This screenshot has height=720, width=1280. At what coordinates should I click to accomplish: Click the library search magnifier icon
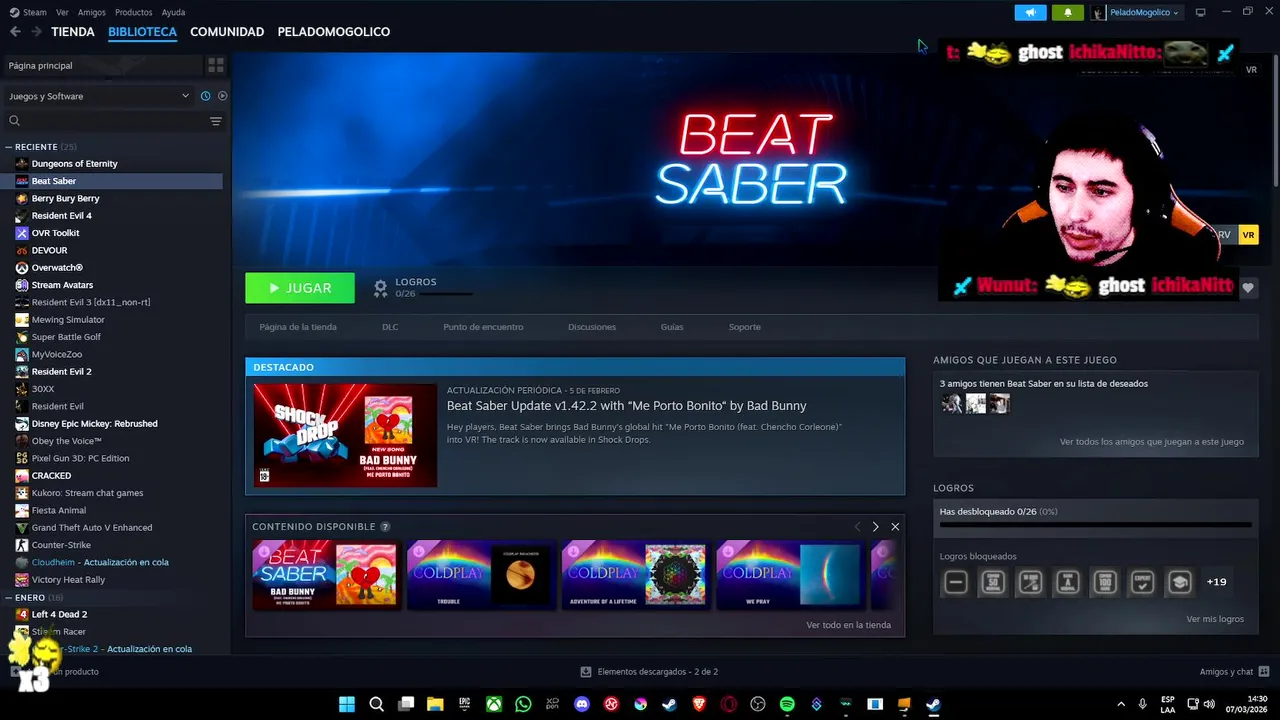14,121
